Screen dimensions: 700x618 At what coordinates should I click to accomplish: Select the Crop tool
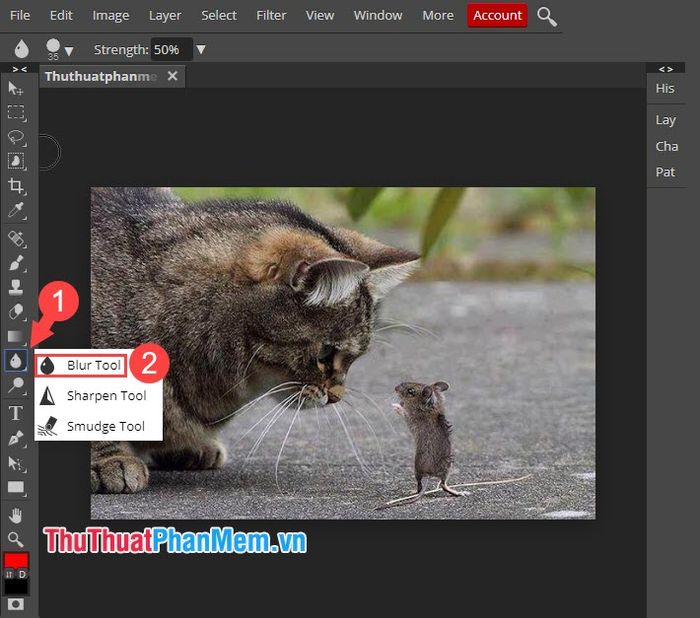pos(16,185)
